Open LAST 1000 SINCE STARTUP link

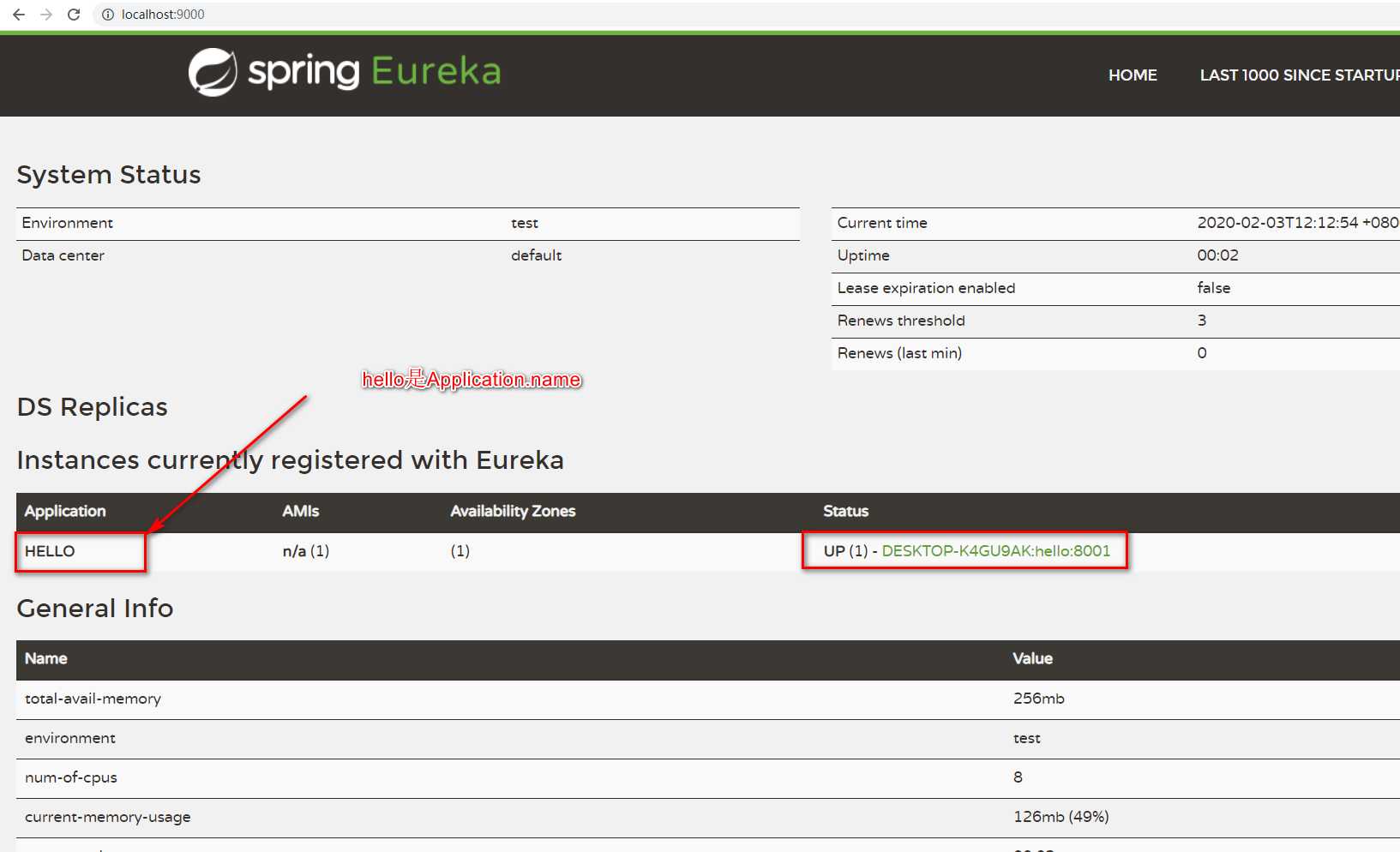[x=1300, y=75]
